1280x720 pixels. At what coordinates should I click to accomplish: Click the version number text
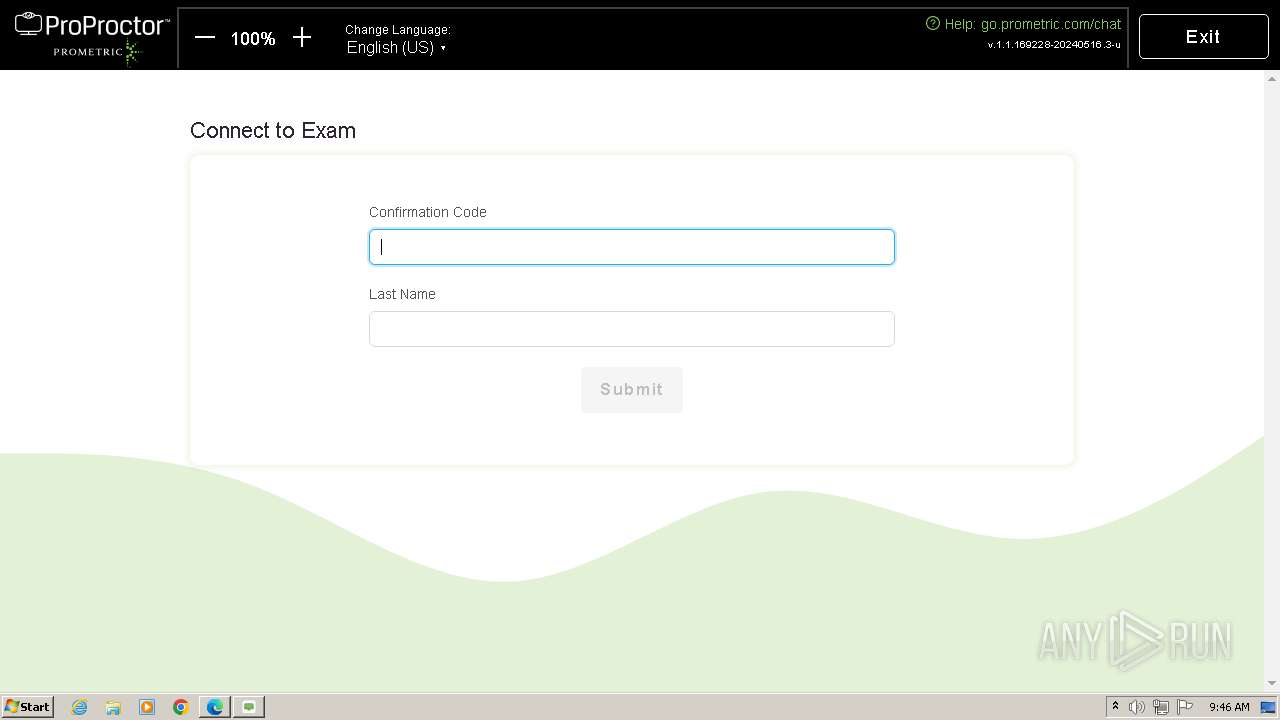pos(1054,45)
